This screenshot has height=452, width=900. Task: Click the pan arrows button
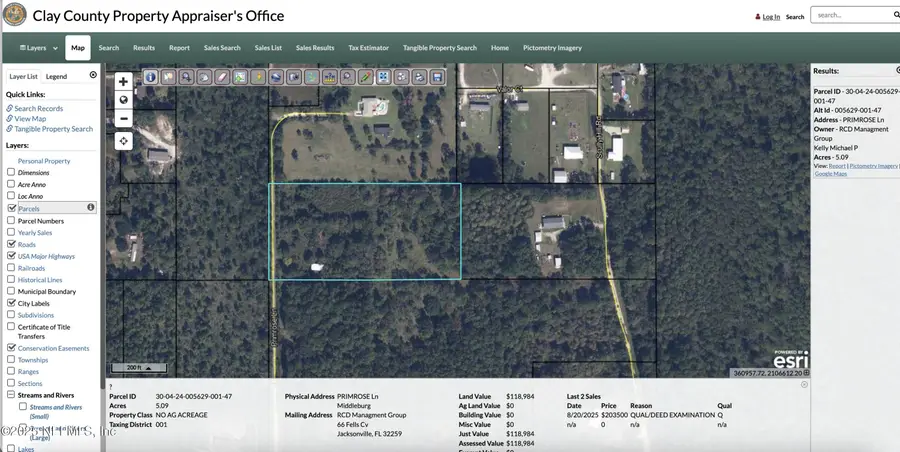[123, 141]
